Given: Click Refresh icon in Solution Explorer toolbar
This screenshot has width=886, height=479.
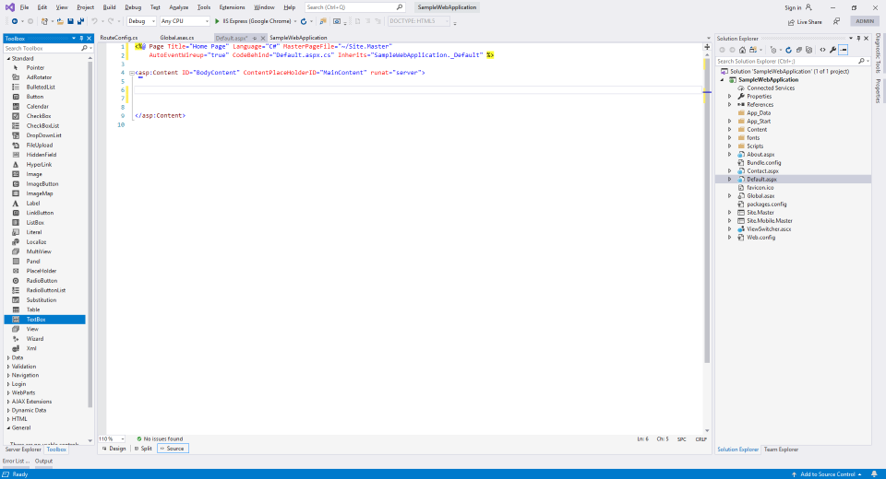Looking at the screenshot, I should (x=789, y=50).
